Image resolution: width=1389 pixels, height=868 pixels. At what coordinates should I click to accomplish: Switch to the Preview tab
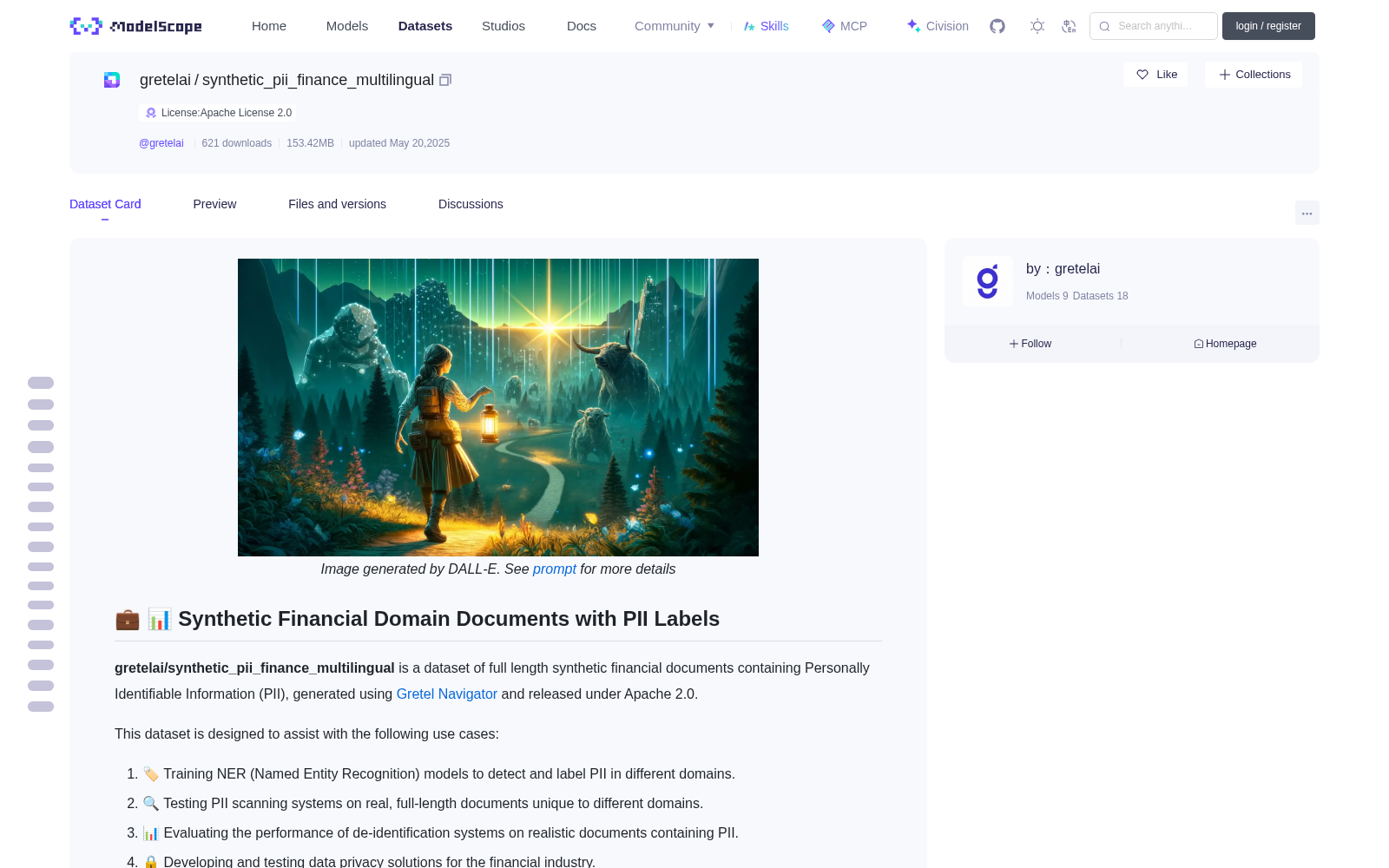tap(214, 204)
